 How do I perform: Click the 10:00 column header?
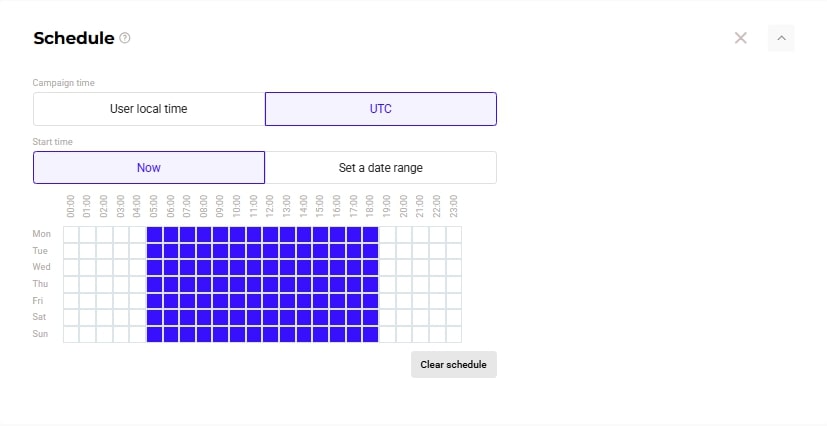coord(237,206)
